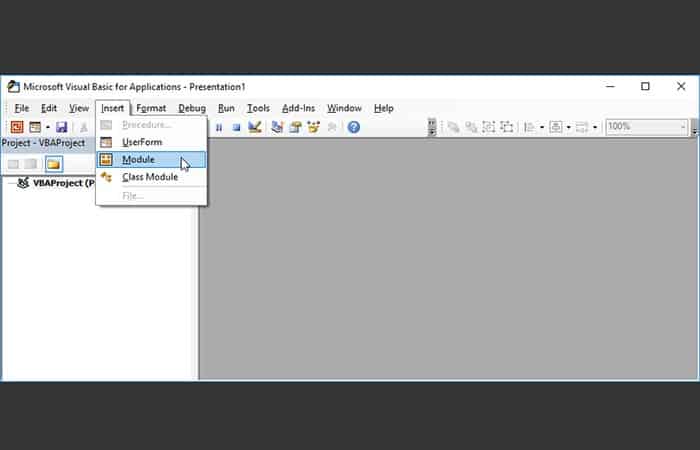Viewport: 700px width, 450px height.
Task: Open UserForm toolbar options at far right
Action: (x=694, y=127)
